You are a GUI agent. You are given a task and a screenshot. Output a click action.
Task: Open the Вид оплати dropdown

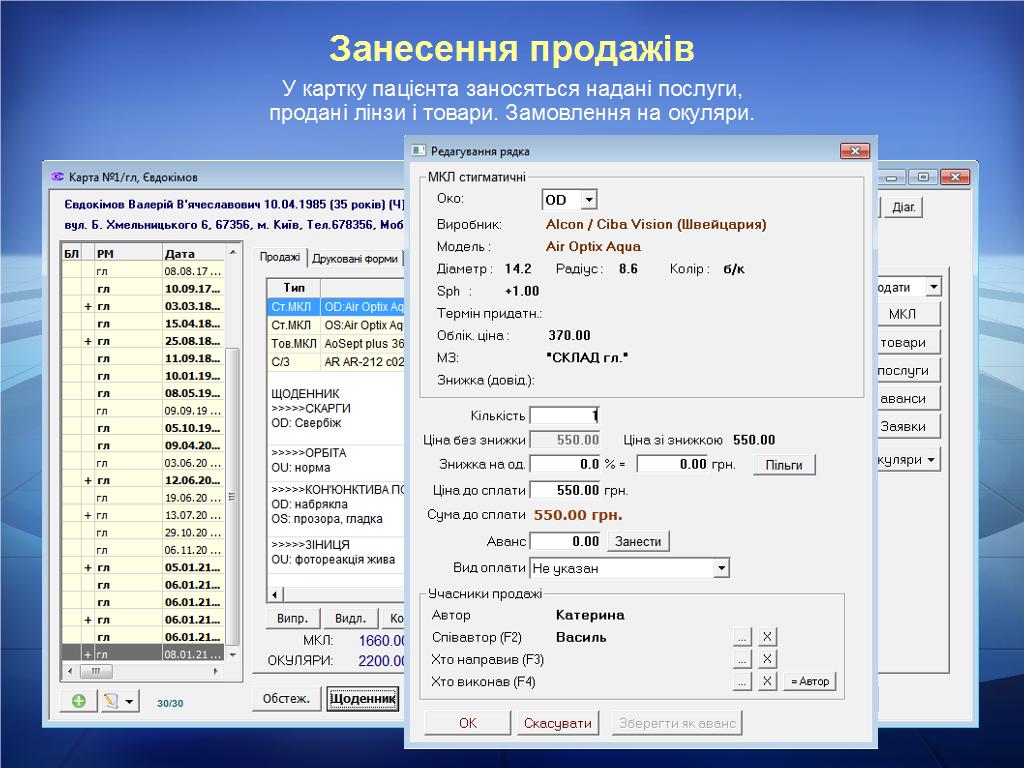(721, 568)
